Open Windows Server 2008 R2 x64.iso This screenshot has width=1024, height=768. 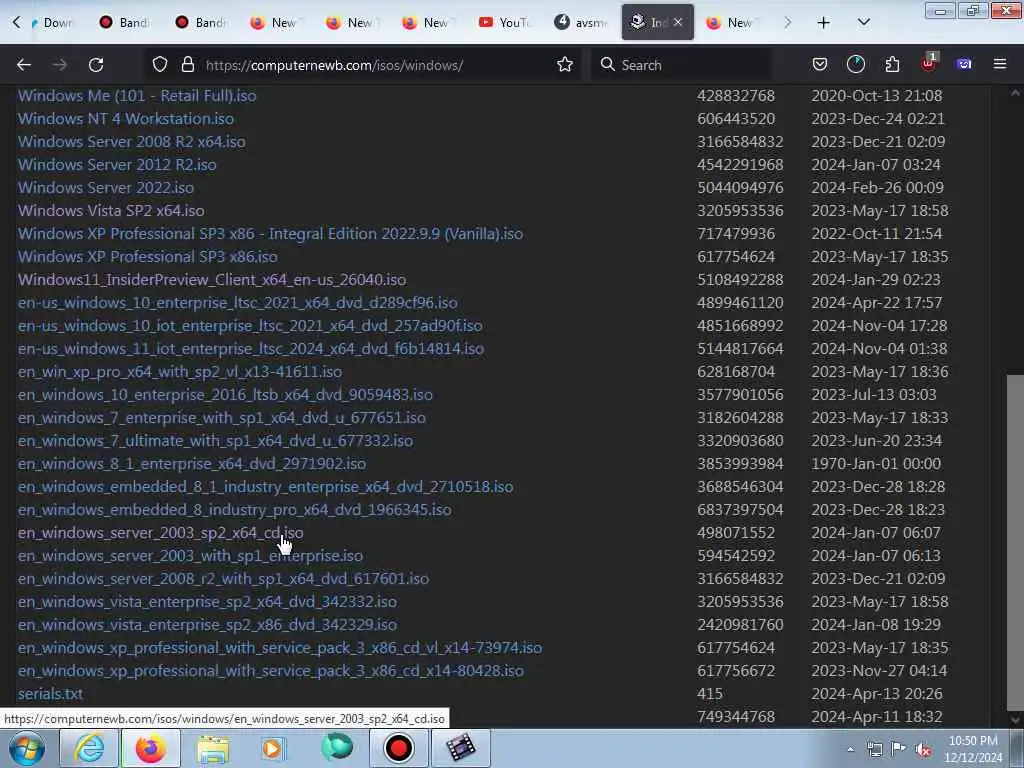pos(131,142)
